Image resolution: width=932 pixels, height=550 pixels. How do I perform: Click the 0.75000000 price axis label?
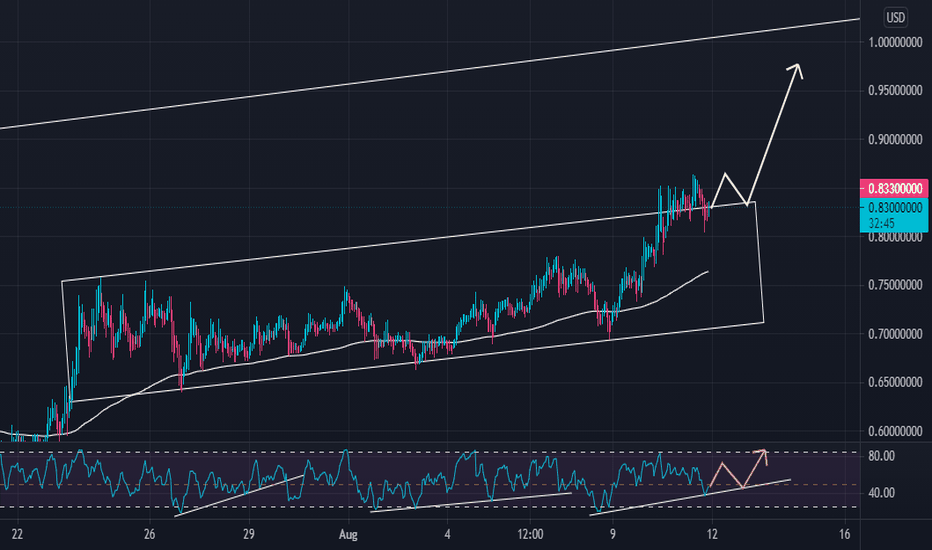pos(895,285)
